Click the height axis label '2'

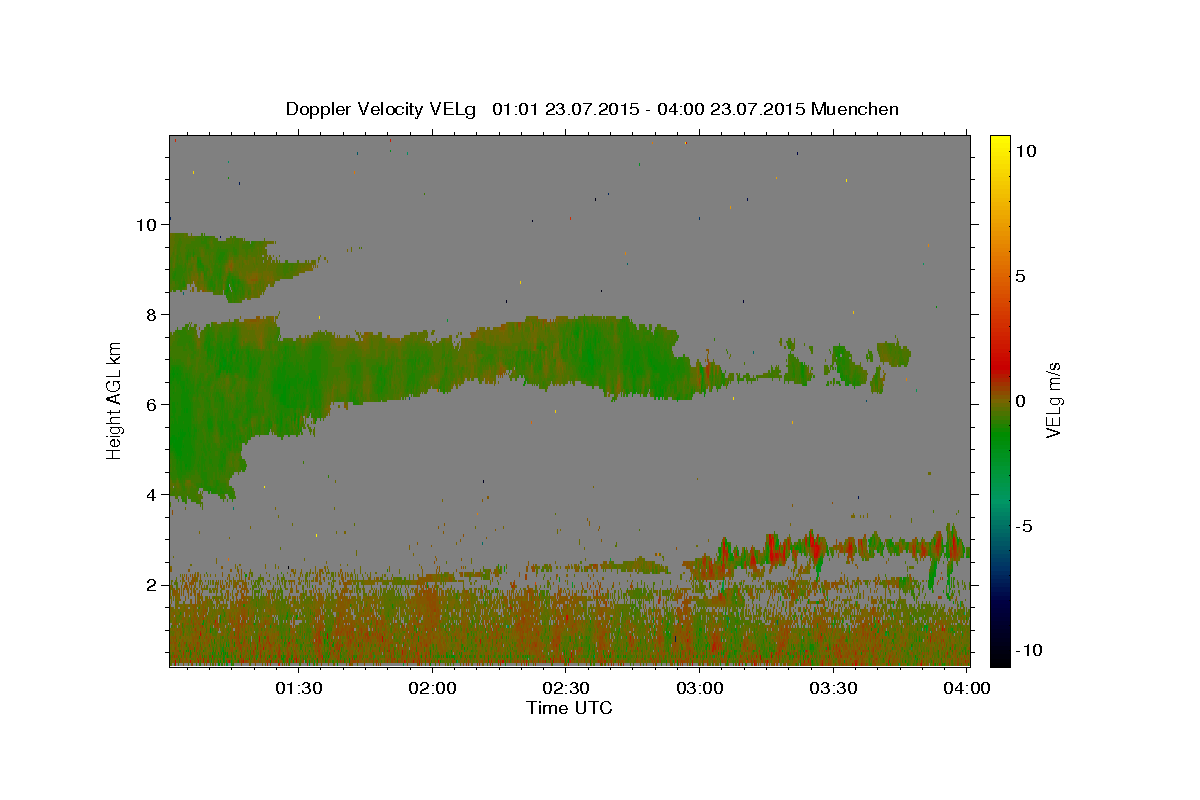coord(153,585)
